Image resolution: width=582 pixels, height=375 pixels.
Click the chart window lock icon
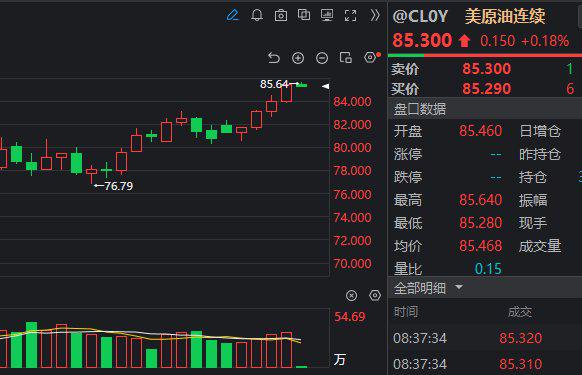click(x=346, y=58)
